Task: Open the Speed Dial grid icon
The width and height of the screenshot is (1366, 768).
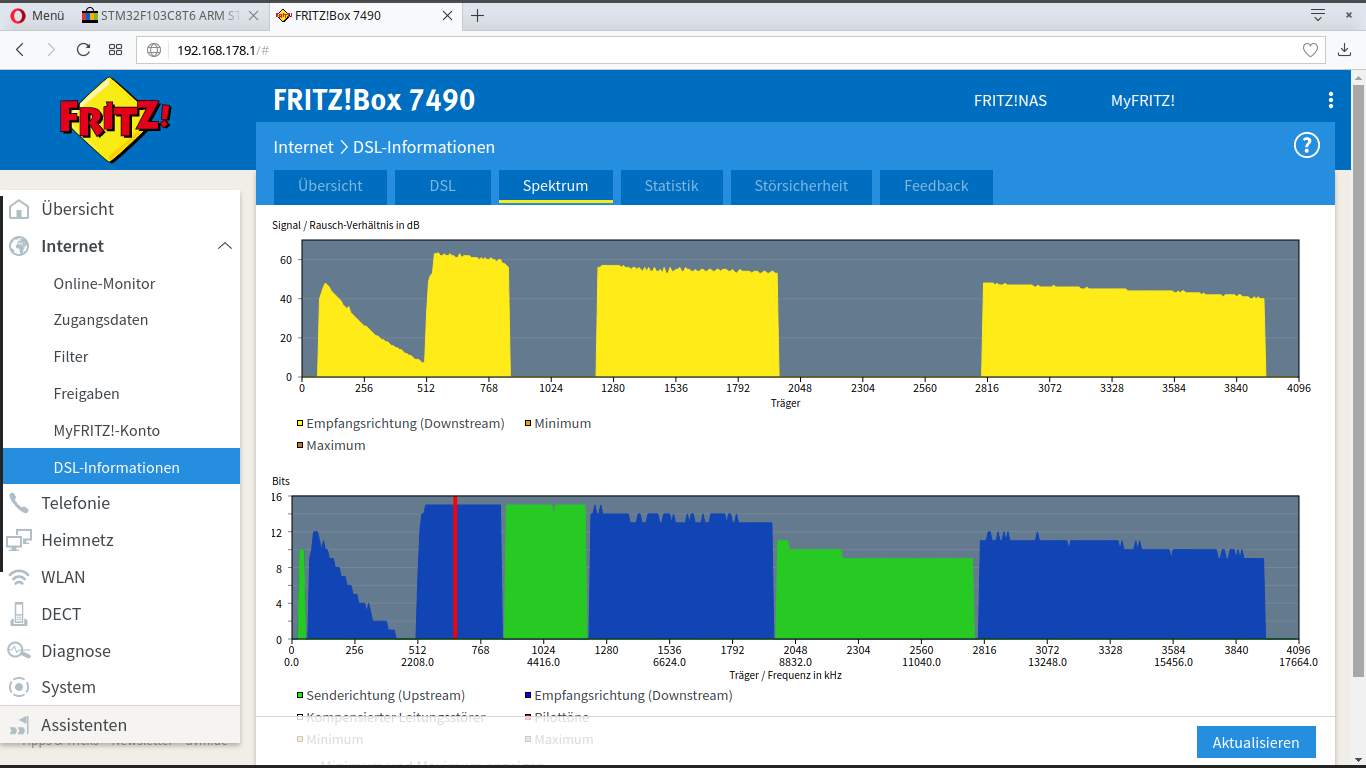Action: 115,50
